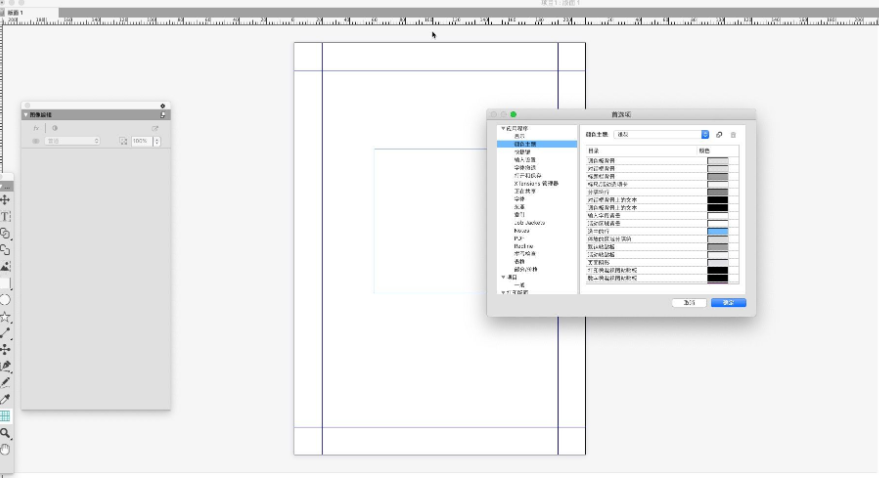
Task: Collapse the 项目 tree group in preferences
Action: [x=503, y=277]
